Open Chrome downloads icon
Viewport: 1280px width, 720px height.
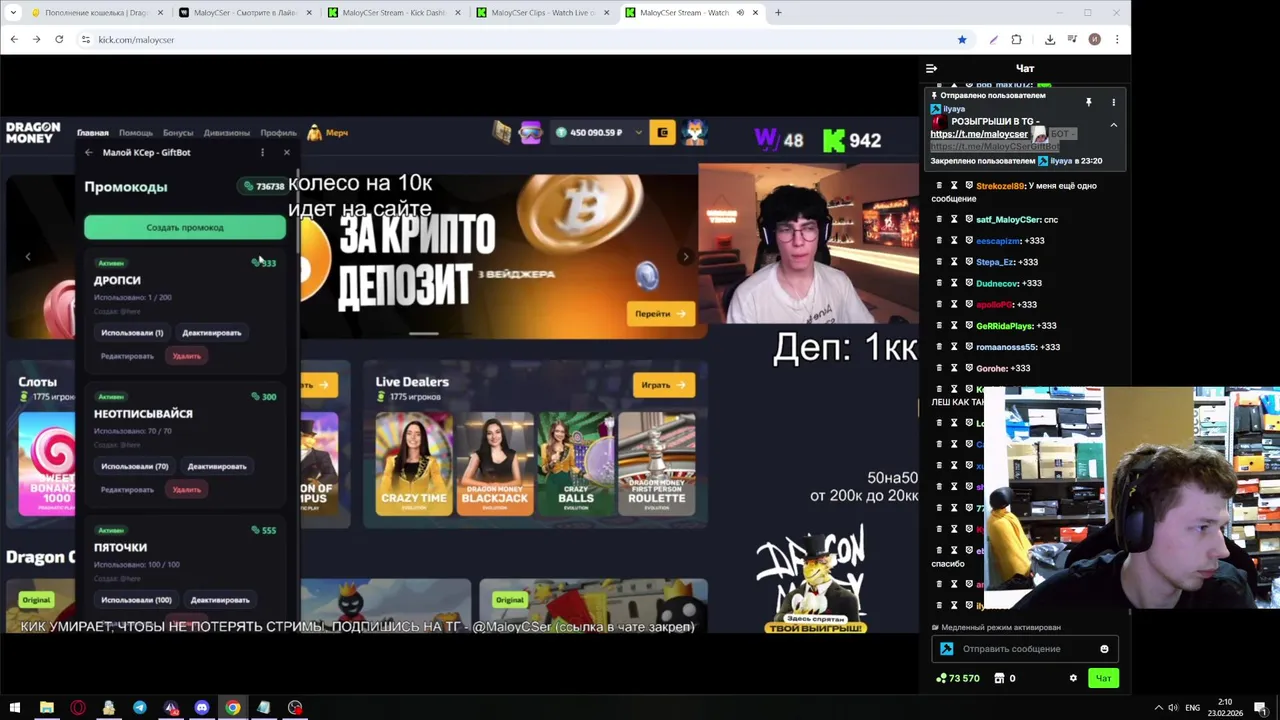point(1050,39)
